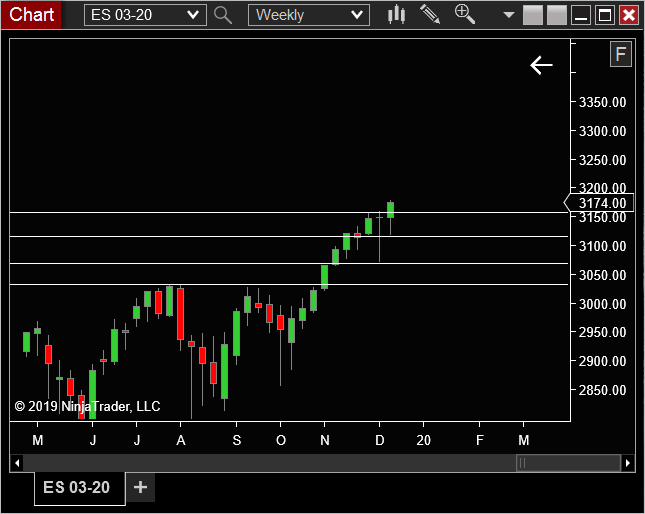Click the Chart title label
The image size is (645, 514).
pos(31,15)
